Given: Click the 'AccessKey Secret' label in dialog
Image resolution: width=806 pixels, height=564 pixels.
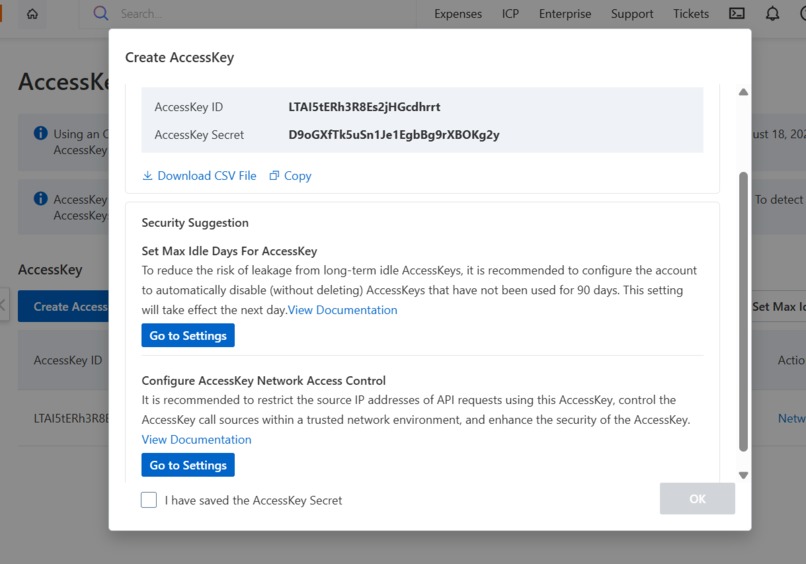Looking at the screenshot, I should click(199, 135).
